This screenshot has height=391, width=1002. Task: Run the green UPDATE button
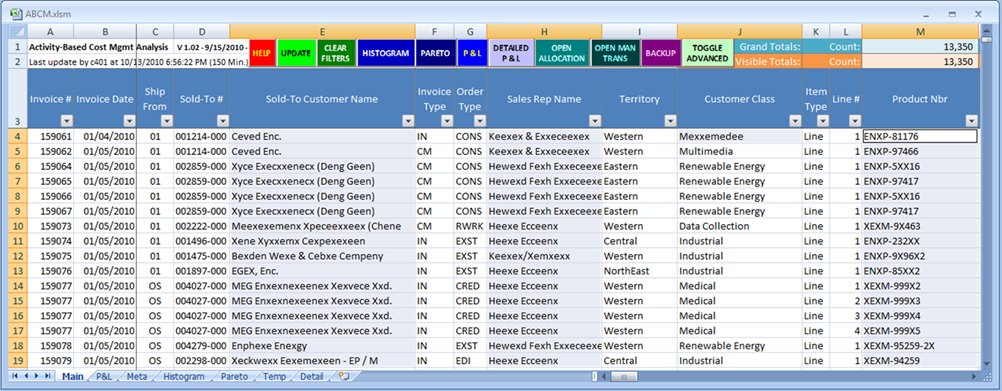click(296, 54)
